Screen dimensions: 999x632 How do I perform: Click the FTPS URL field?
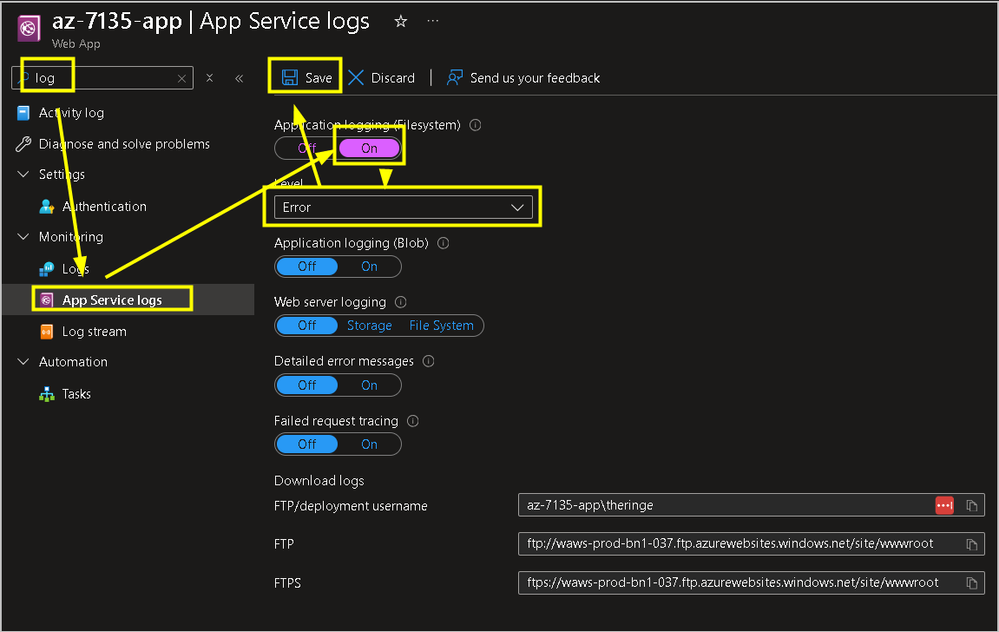click(751, 583)
